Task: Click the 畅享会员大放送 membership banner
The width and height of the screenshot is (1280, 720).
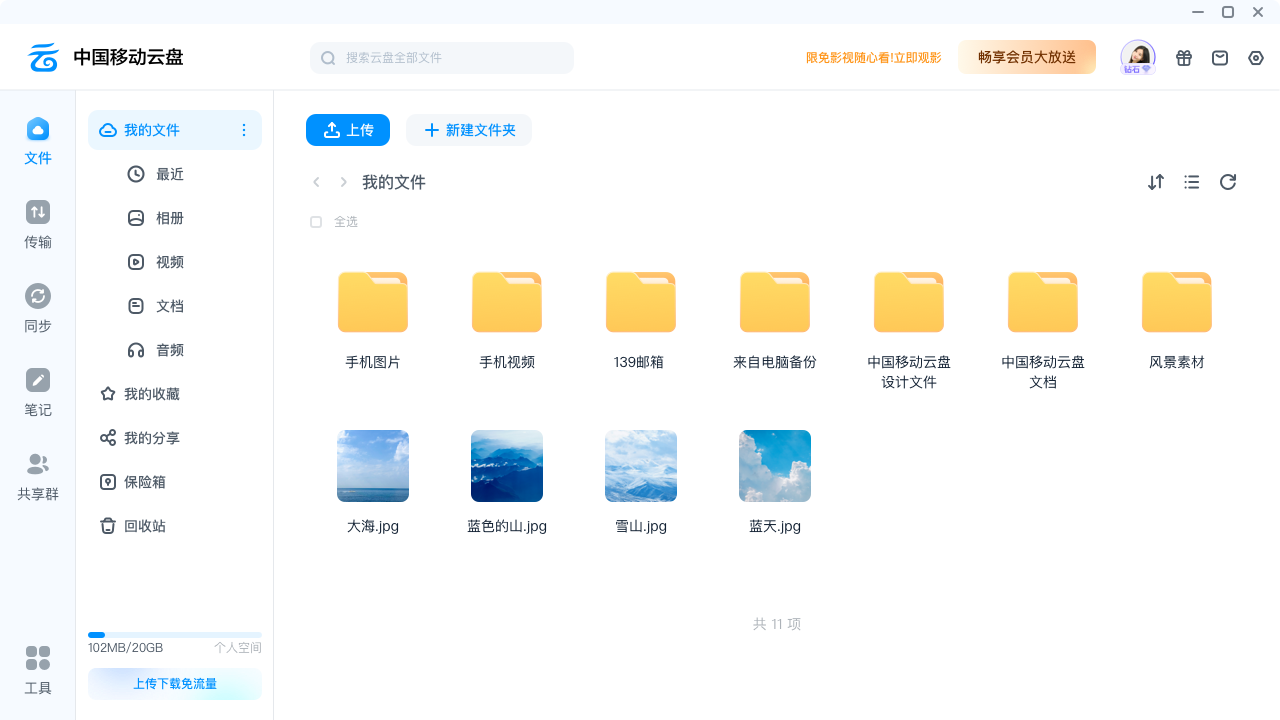Action: tap(1027, 58)
